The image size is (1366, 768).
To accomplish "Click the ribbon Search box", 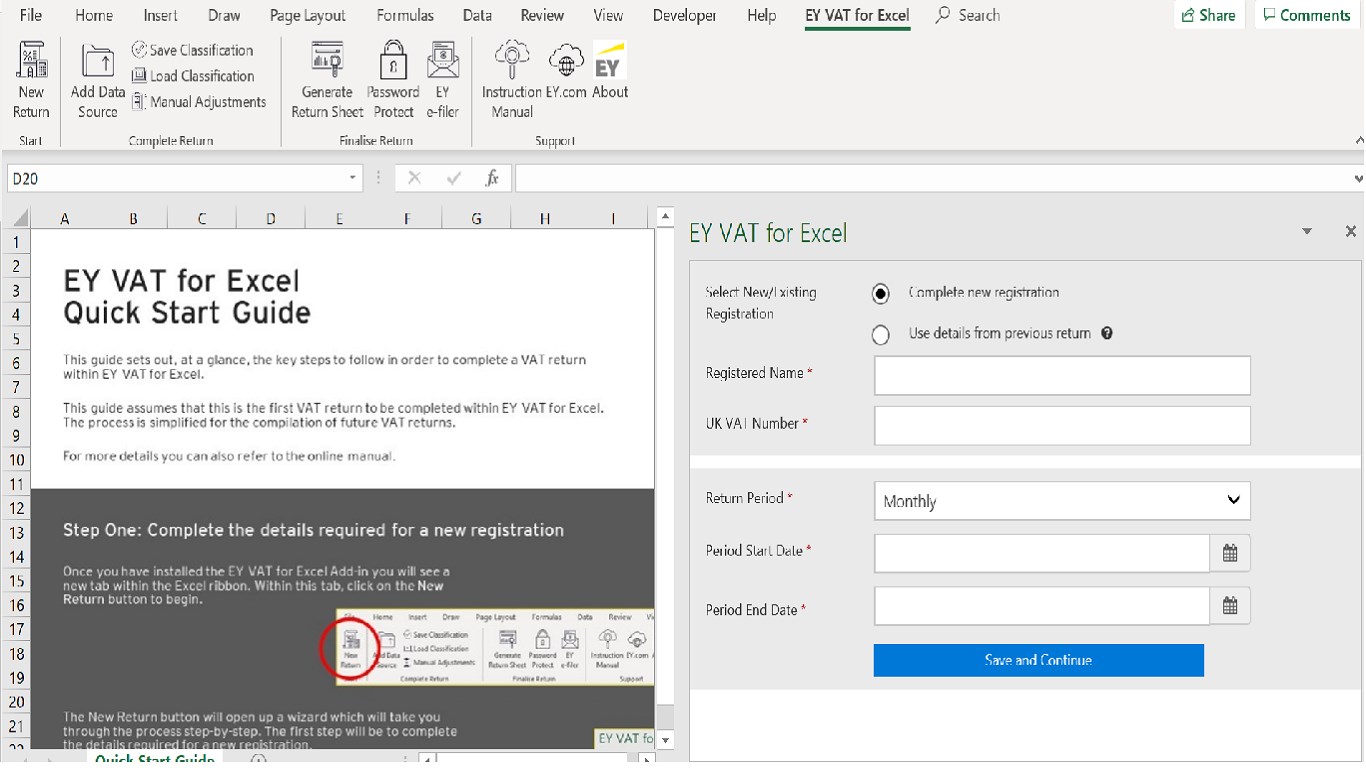I will (x=968, y=15).
